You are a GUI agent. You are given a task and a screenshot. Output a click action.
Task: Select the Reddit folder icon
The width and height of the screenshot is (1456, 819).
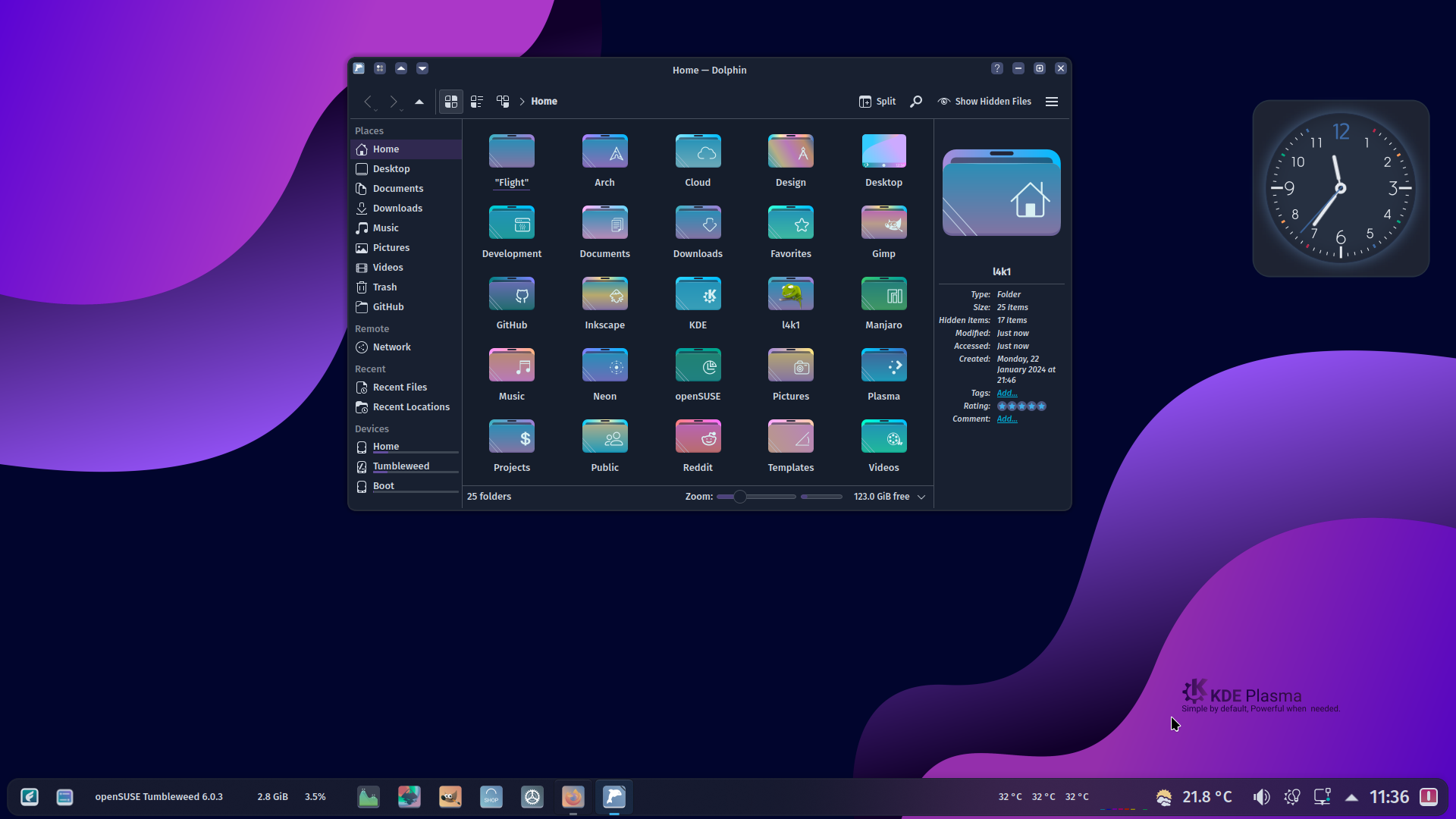pyautogui.click(x=698, y=437)
